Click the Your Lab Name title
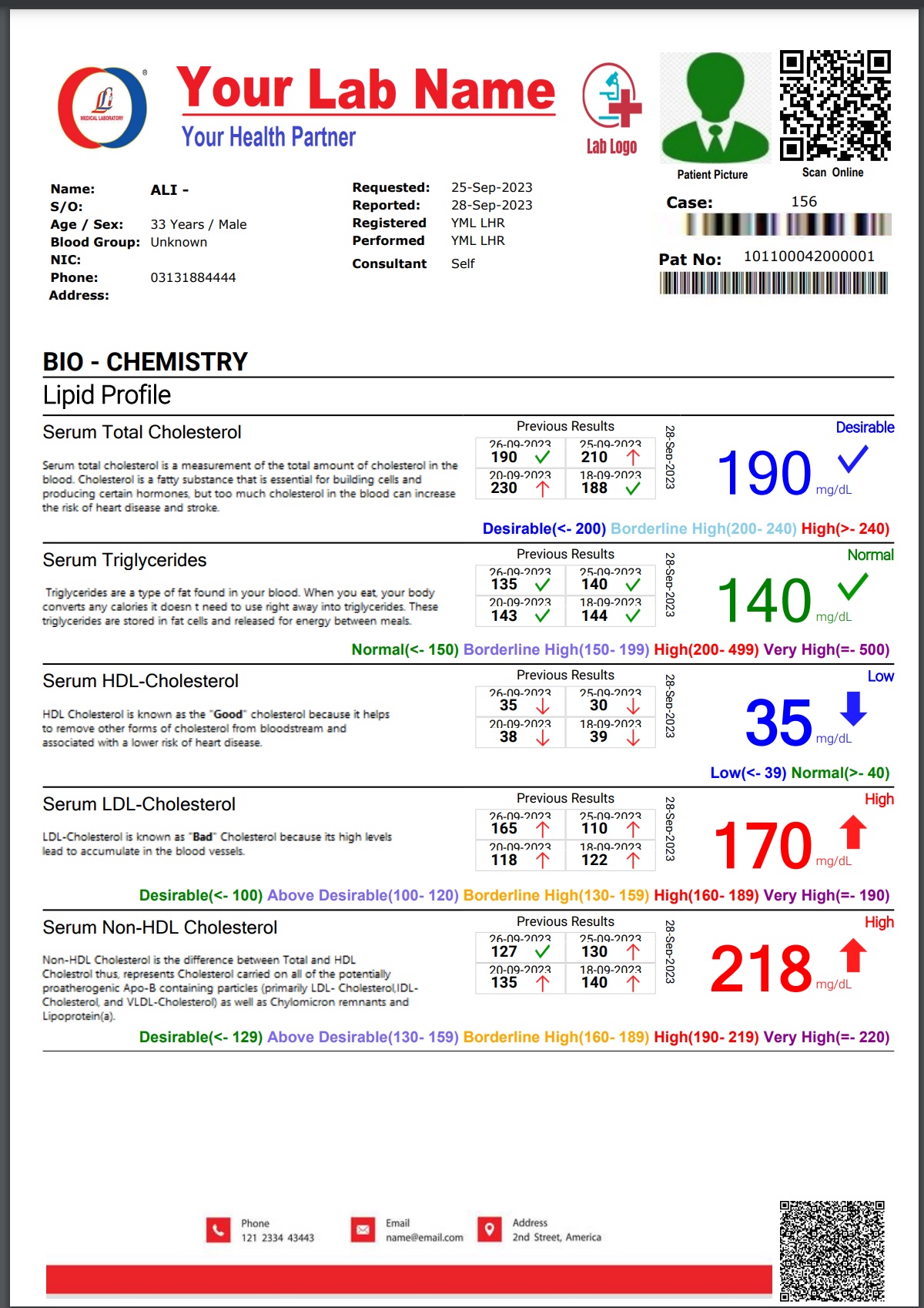This screenshot has height=1308, width=924. pyautogui.click(x=366, y=89)
